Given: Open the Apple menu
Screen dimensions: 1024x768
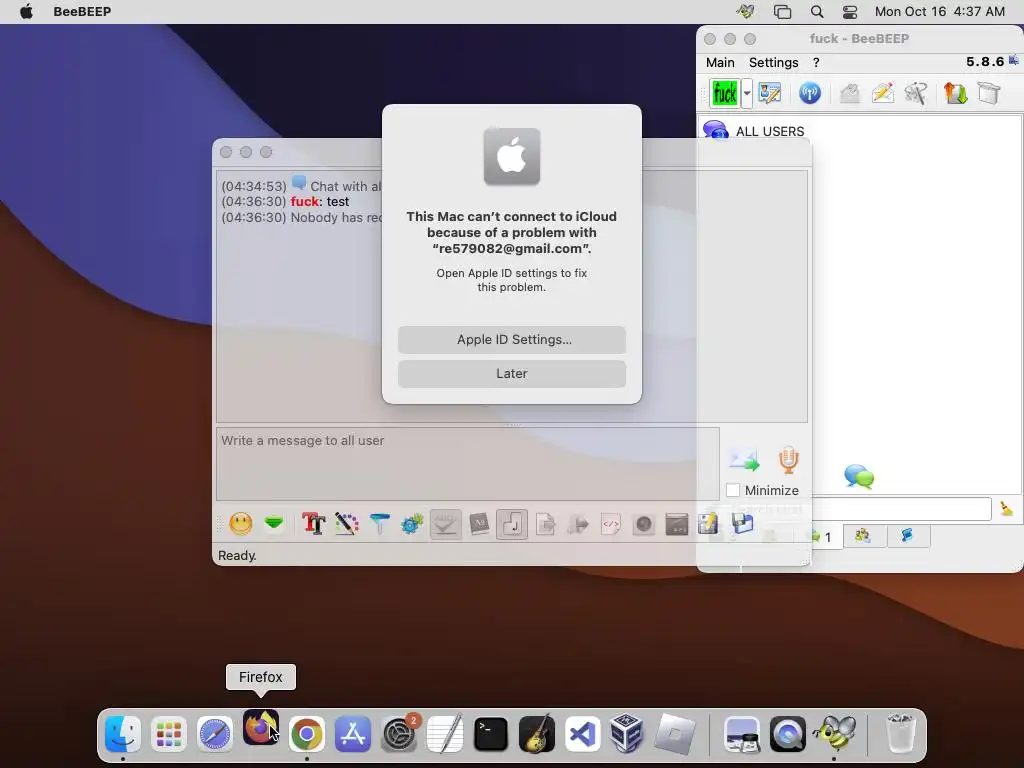Looking at the screenshot, I should [26, 12].
